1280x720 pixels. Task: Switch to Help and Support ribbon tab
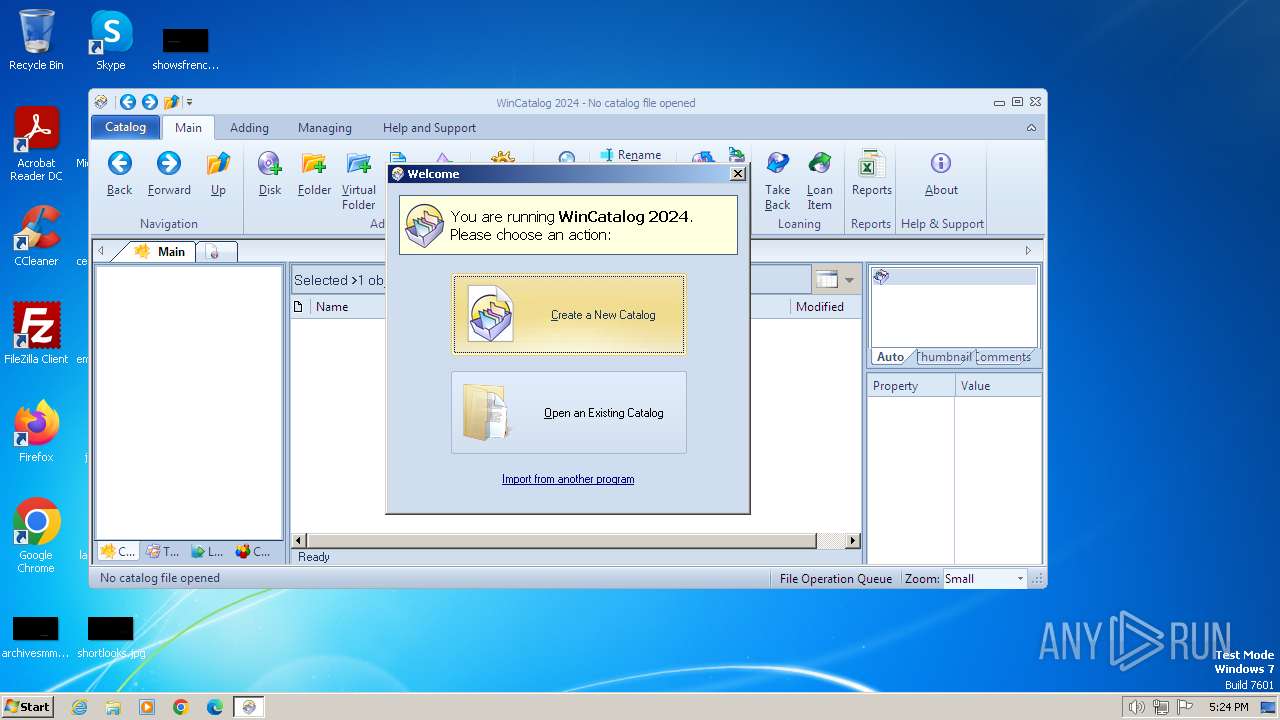[x=429, y=128]
